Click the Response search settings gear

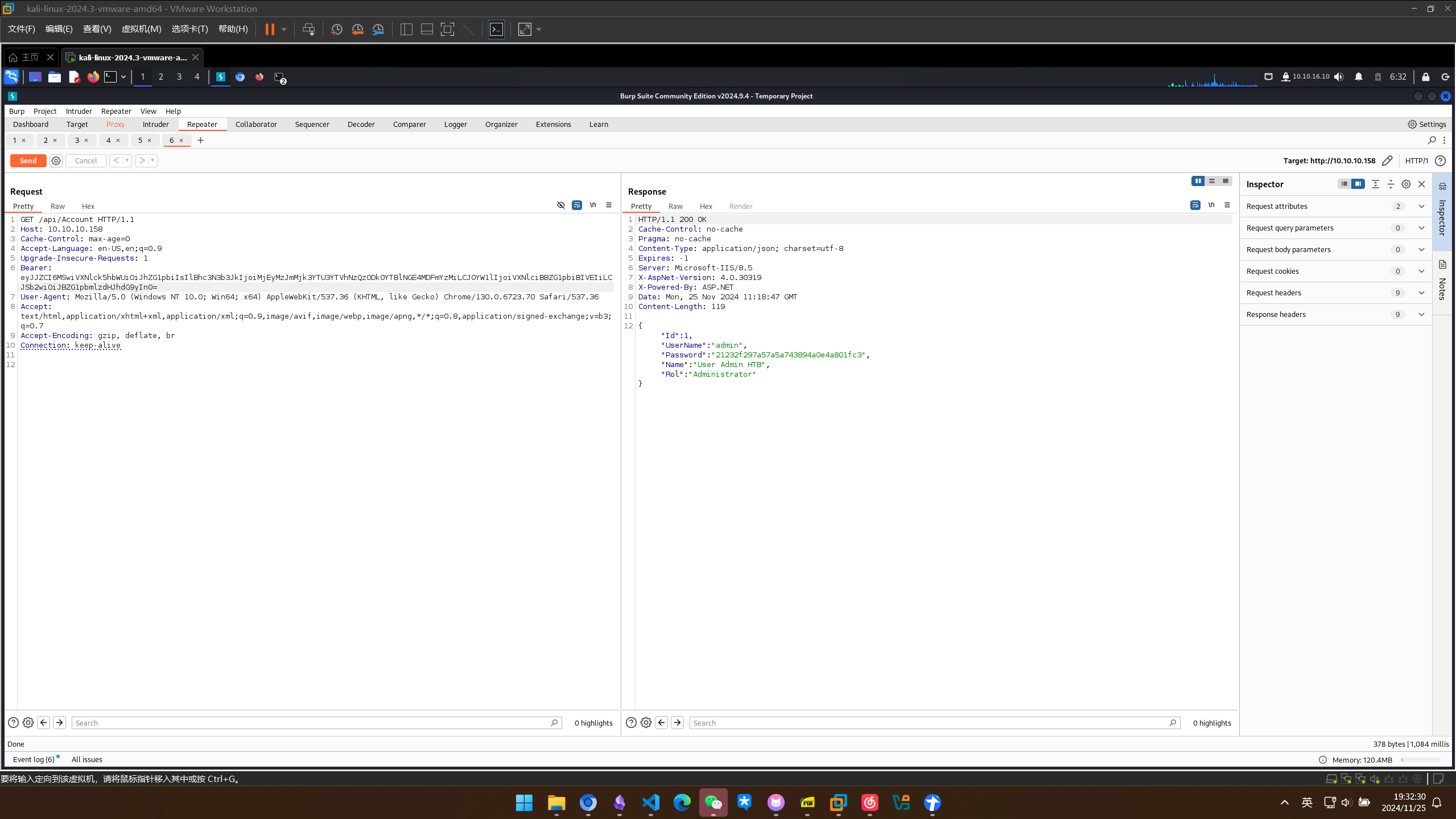tap(646, 722)
